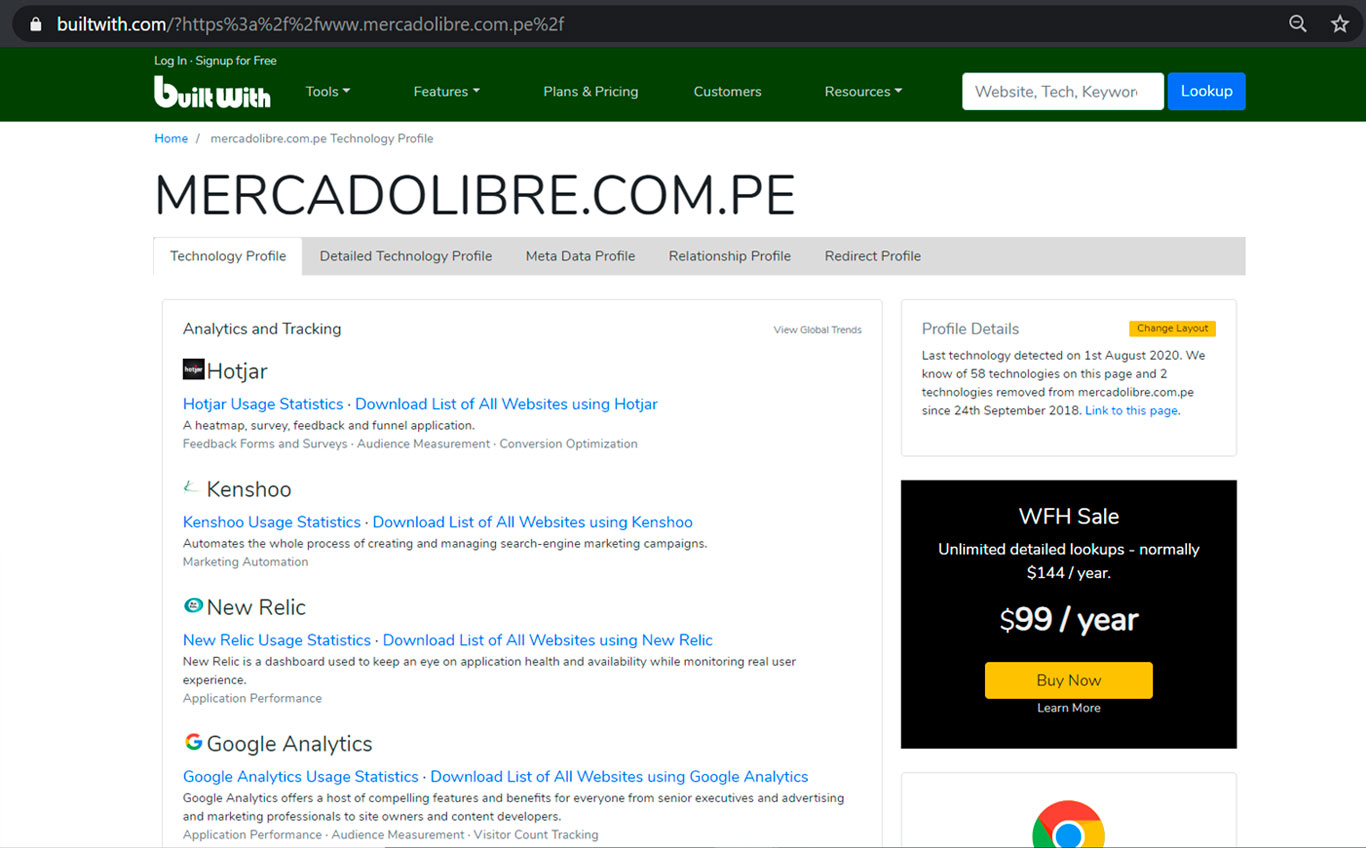Click the browser zoom magnifier icon
The image size is (1366, 848).
[1298, 24]
